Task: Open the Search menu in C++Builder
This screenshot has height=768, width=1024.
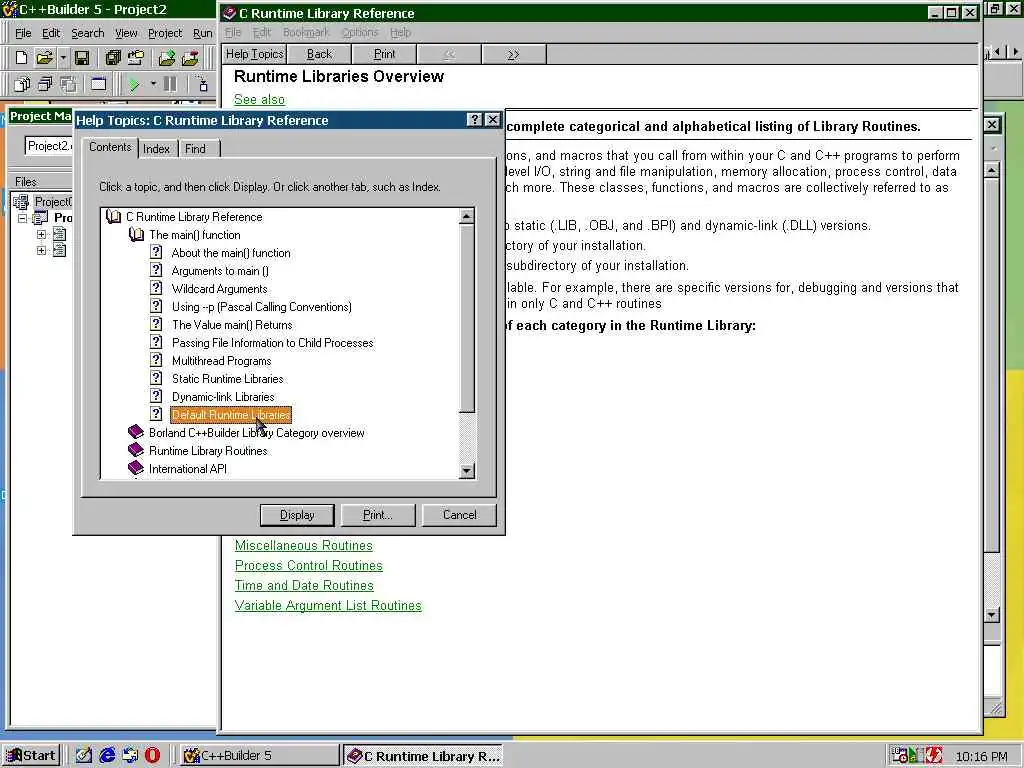Action: pos(88,33)
